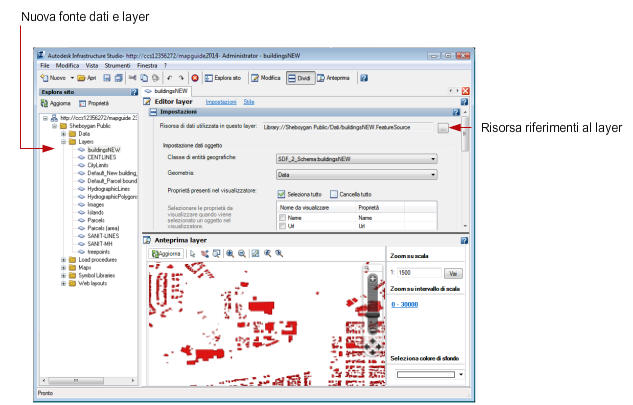Click the zoom in magnifier icon
The height and width of the screenshot is (405, 633).
(230, 254)
